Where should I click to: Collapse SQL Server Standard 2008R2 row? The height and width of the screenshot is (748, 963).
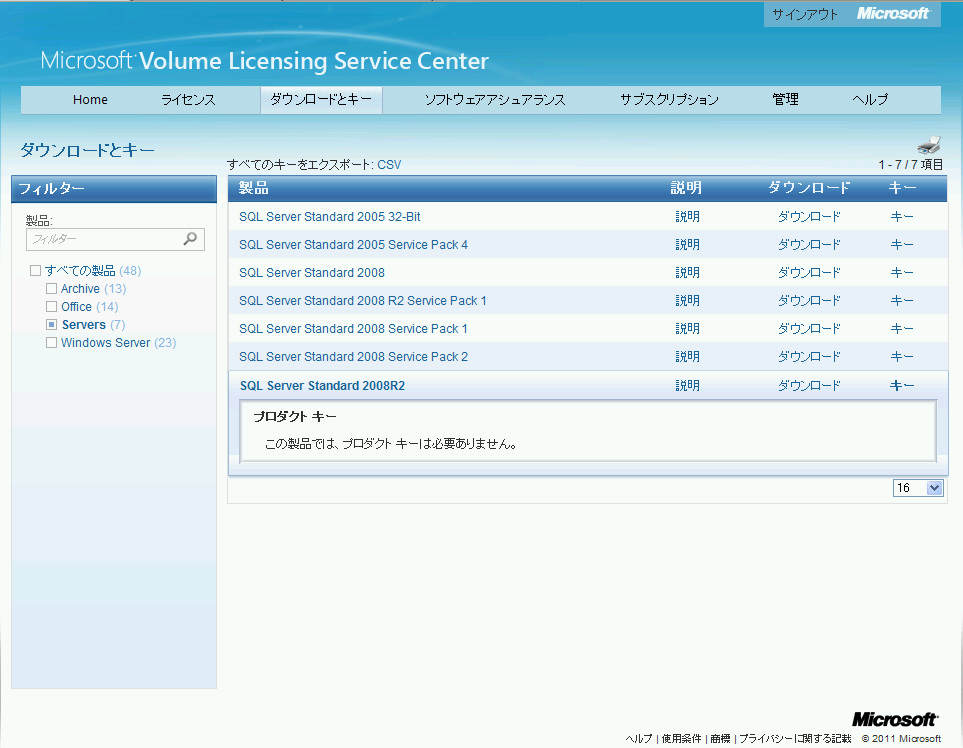click(x=322, y=386)
